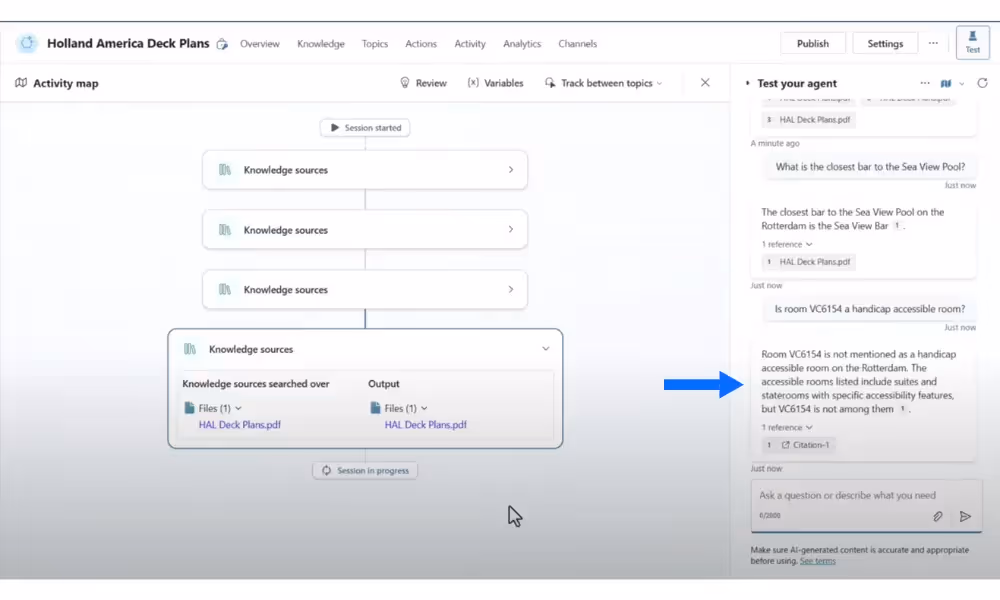
Task: Open the Variables panel
Action: pyautogui.click(x=496, y=83)
